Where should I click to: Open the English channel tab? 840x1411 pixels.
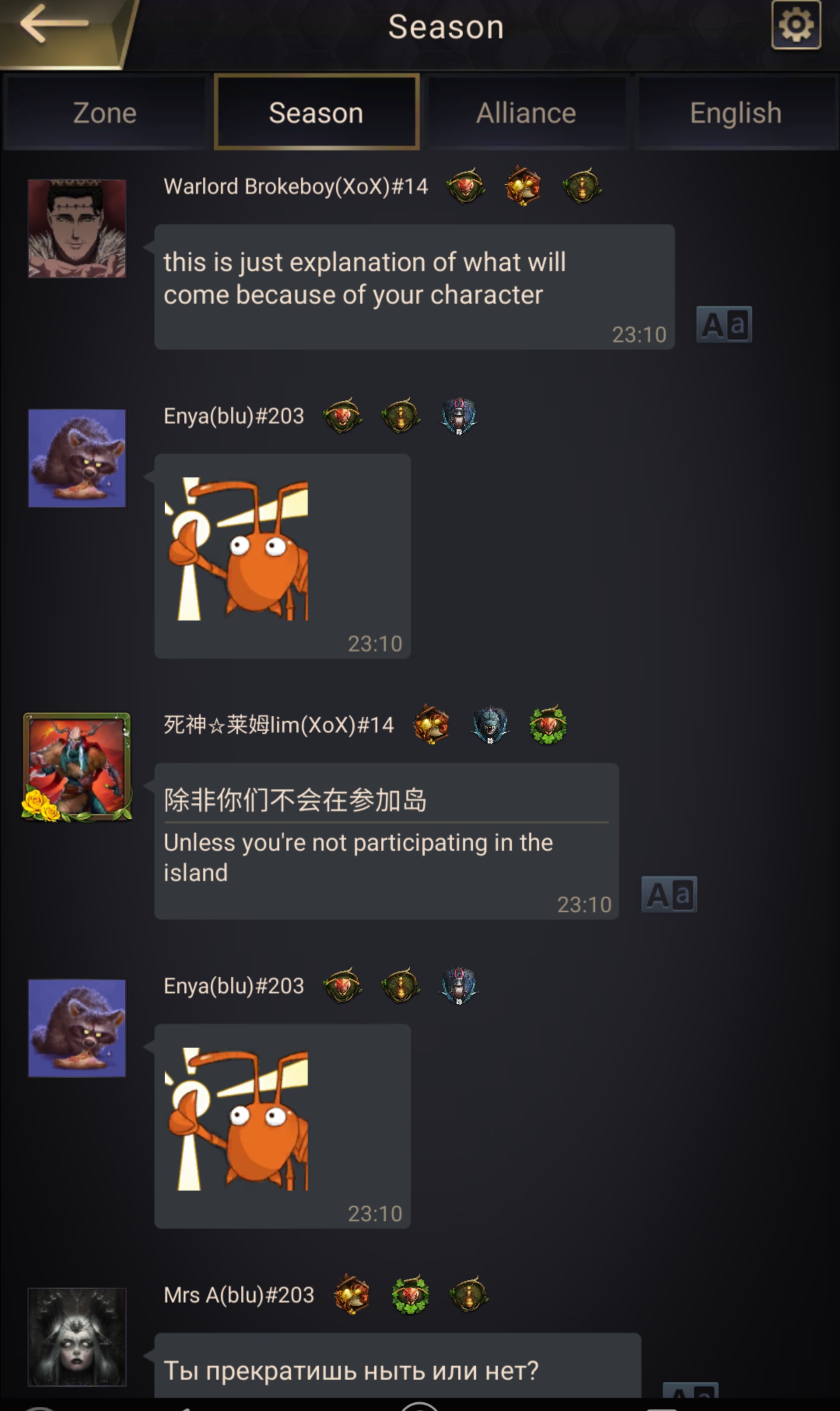[x=736, y=113]
